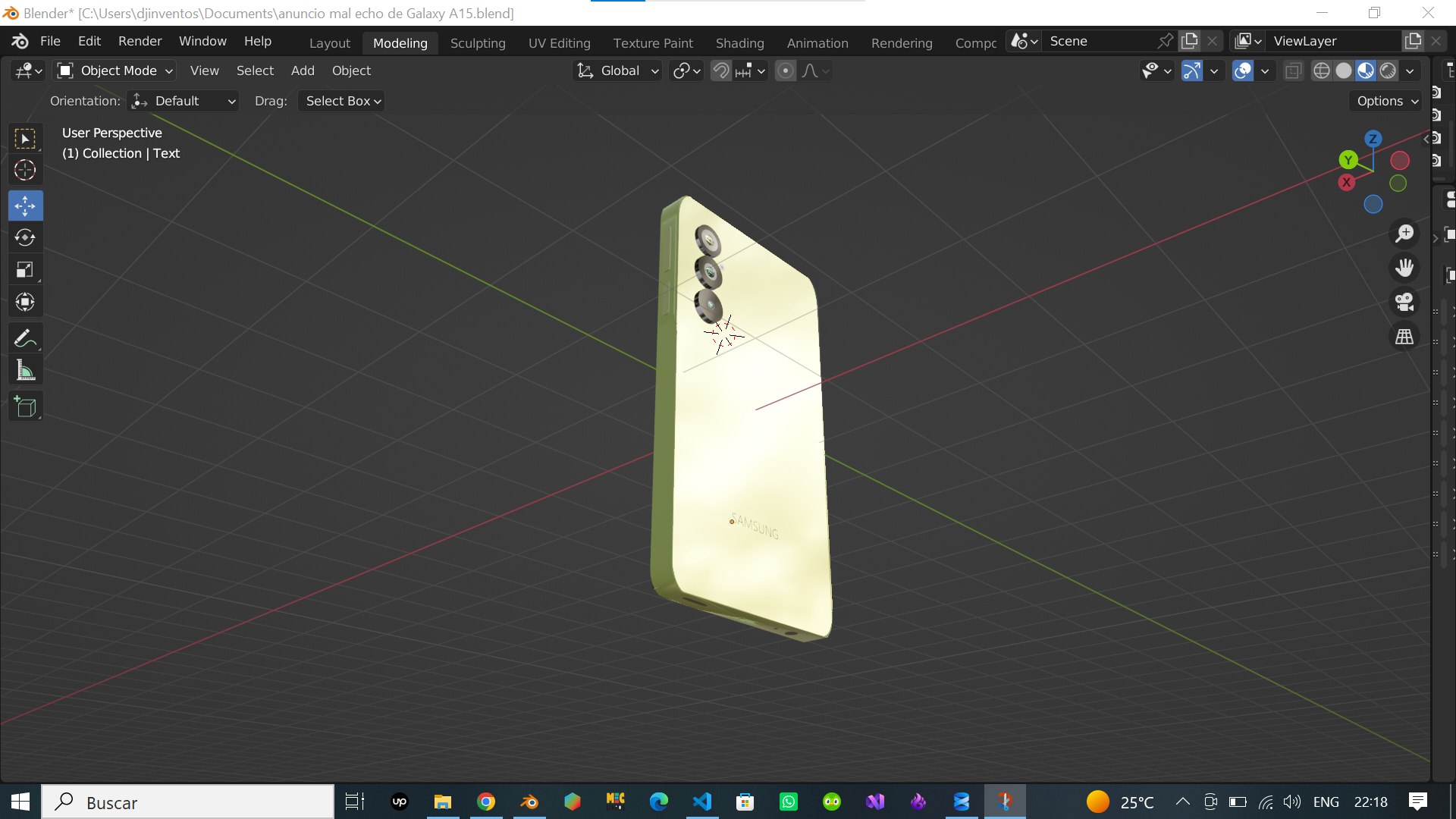1456x819 pixels.
Task: Switch to the UV Editing workspace tab
Action: pos(560,43)
